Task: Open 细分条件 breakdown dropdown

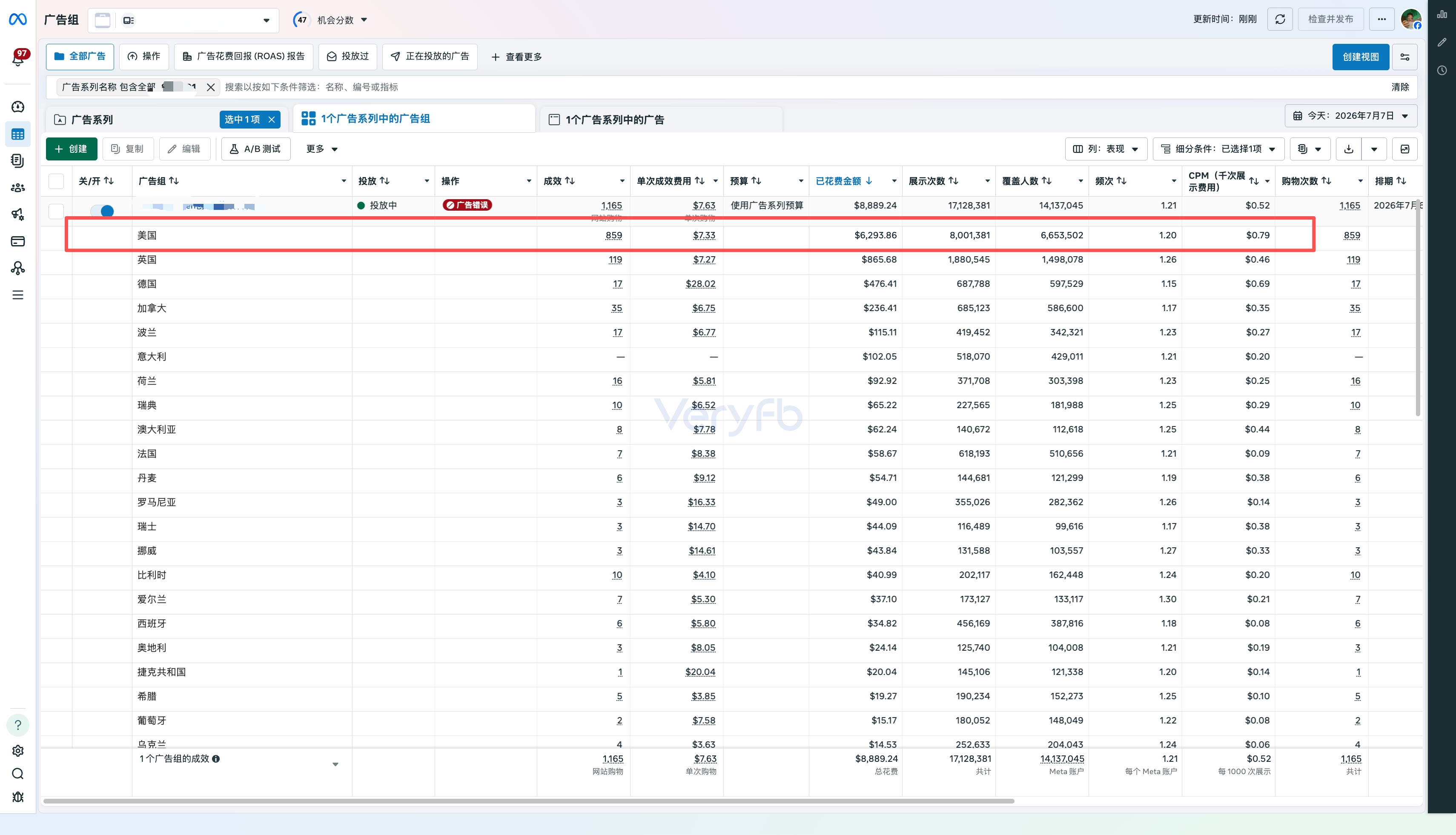Action: point(1218,149)
